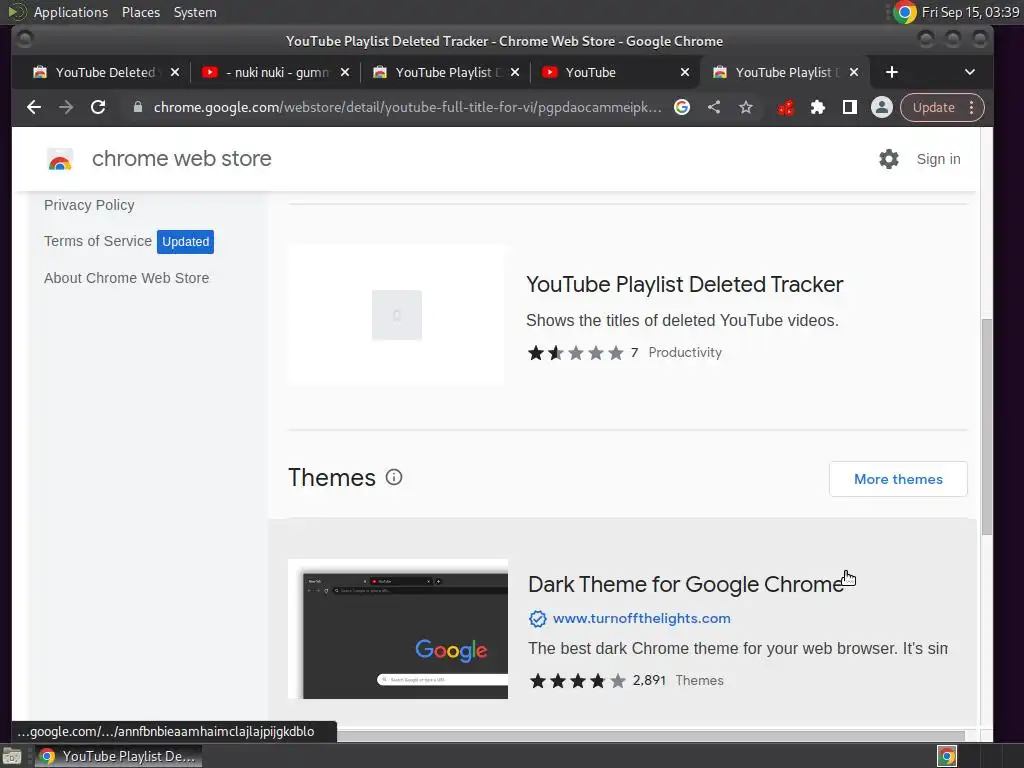Open the Applications menu
This screenshot has height=768, width=1024.
(x=71, y=12)
